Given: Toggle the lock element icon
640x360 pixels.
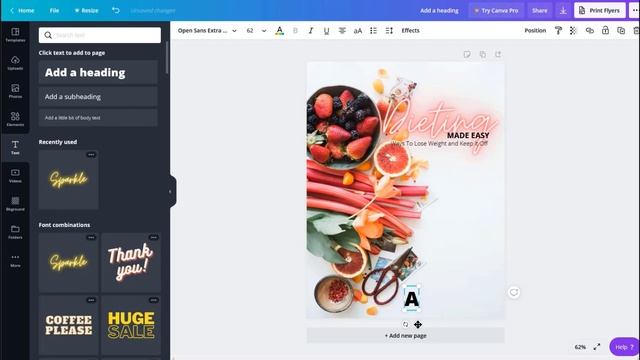Looking at the screenshot, I should tap(605, 31).
